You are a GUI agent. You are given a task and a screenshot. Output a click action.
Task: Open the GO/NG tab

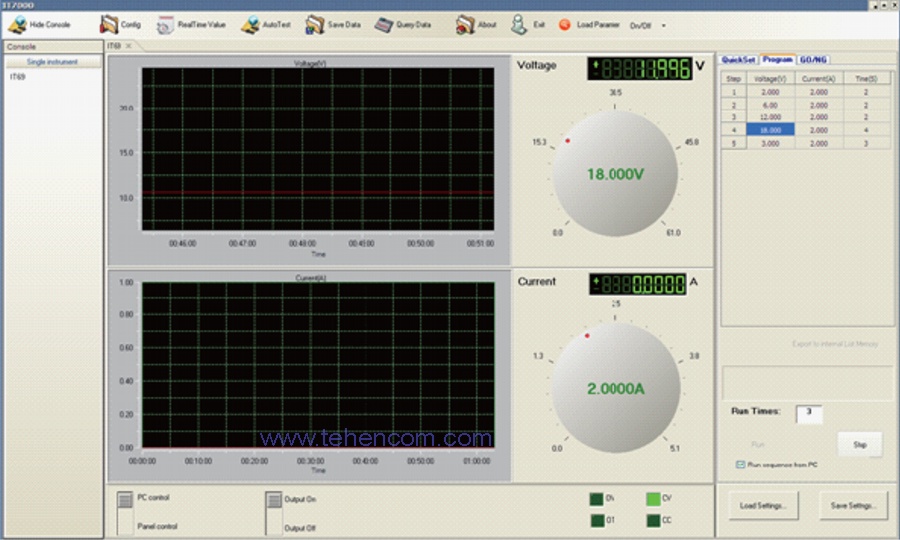point(813,60)
